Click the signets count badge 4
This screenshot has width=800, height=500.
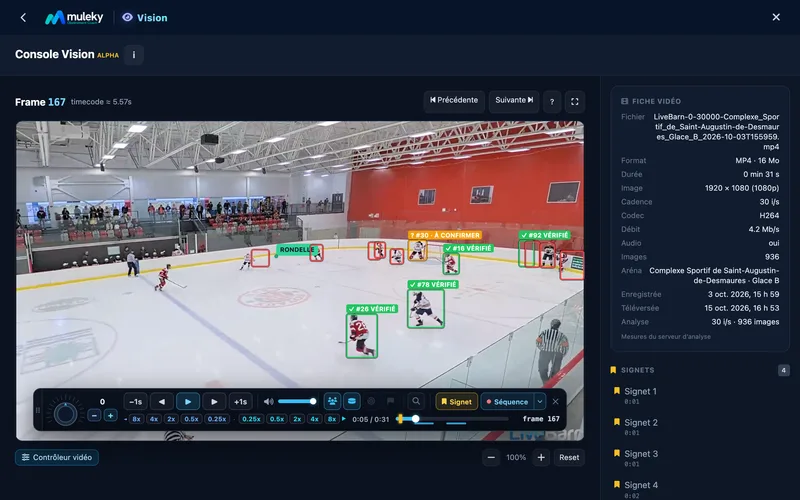pos(784,370)
